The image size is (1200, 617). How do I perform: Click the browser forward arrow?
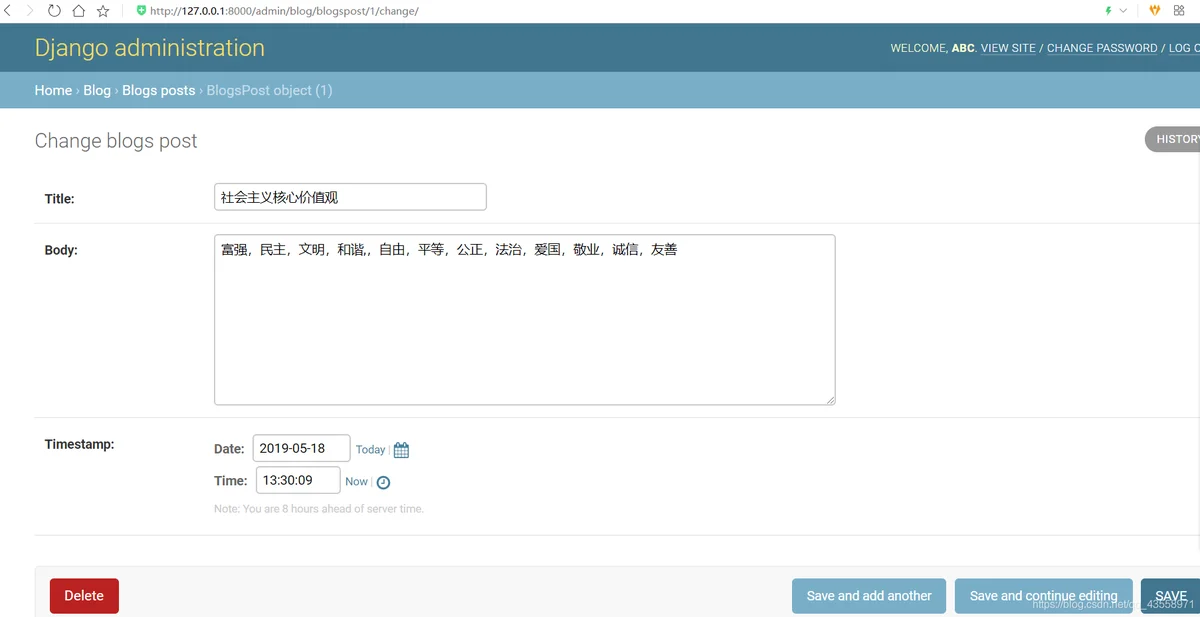(x=30, y=11)
